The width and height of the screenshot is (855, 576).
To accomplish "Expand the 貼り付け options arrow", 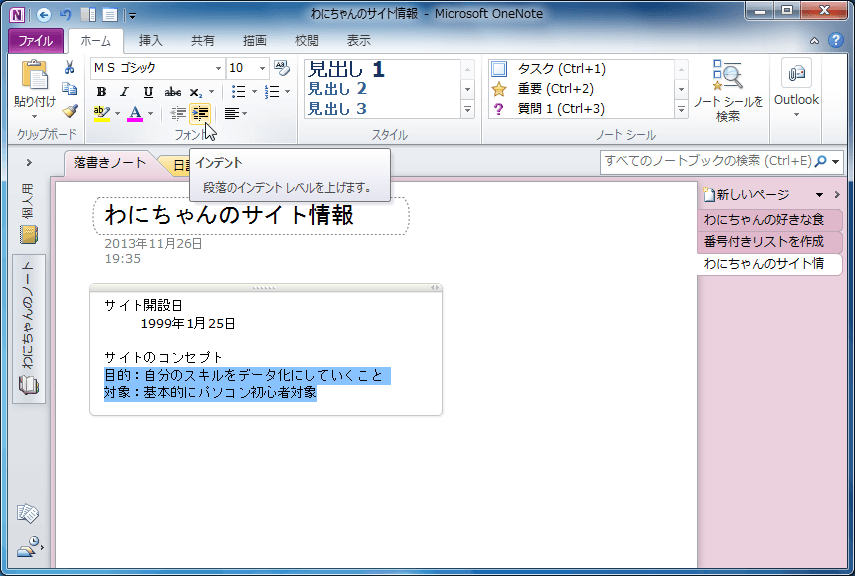I will 35,116.
